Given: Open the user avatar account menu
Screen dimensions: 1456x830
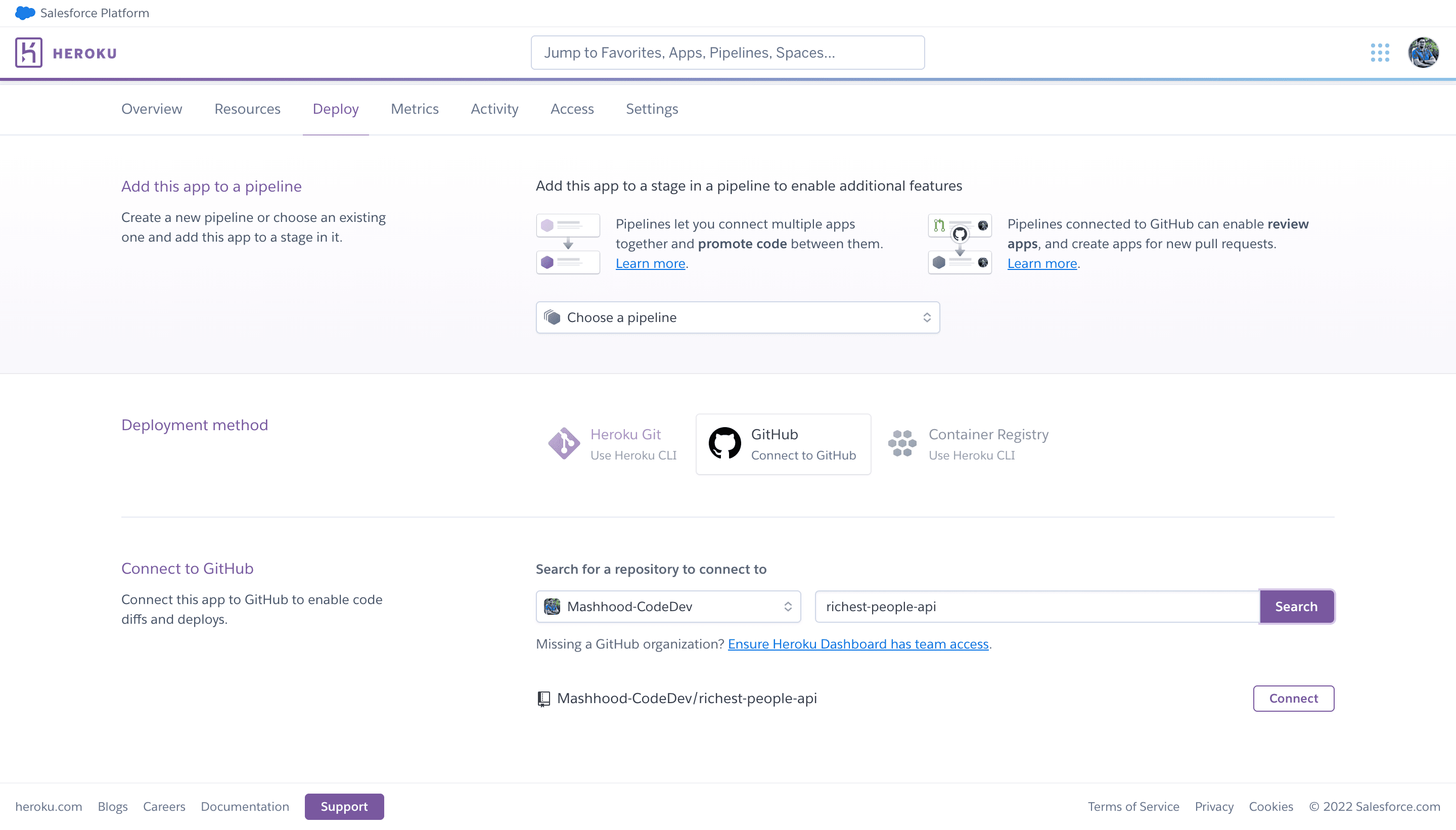Looking at the screenshot, I should click(1423, 53).
